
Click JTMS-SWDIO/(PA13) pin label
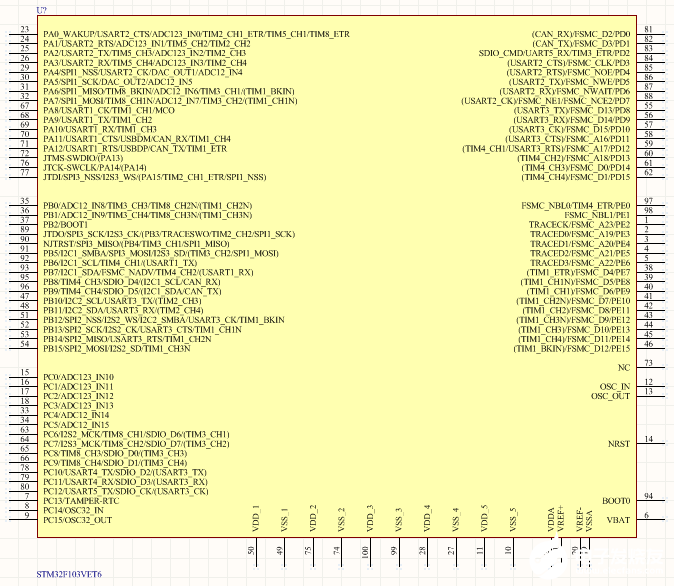pos(83,158)
